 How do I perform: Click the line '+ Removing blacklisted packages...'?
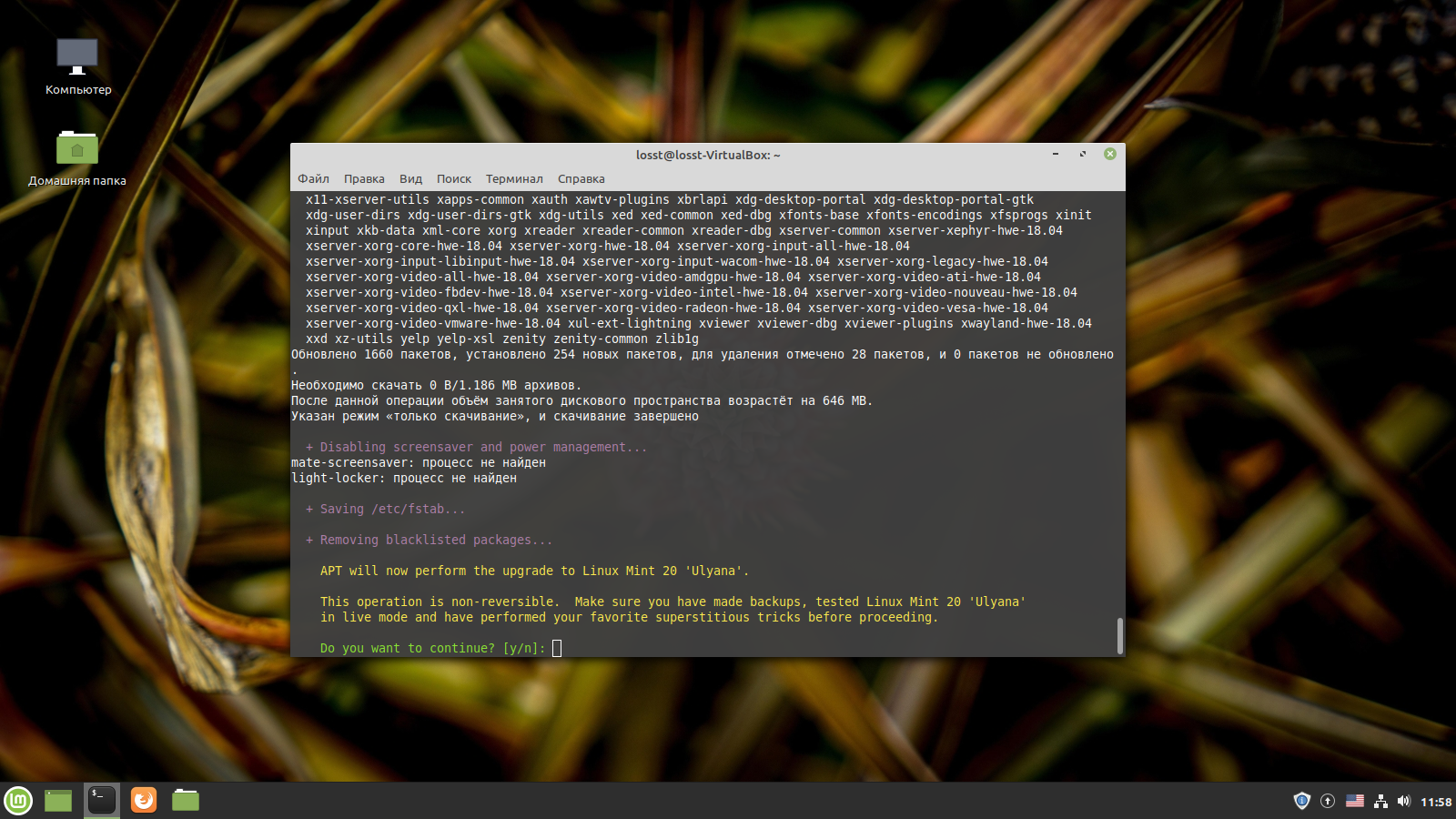pyautogui.click(x=430, y=540)
